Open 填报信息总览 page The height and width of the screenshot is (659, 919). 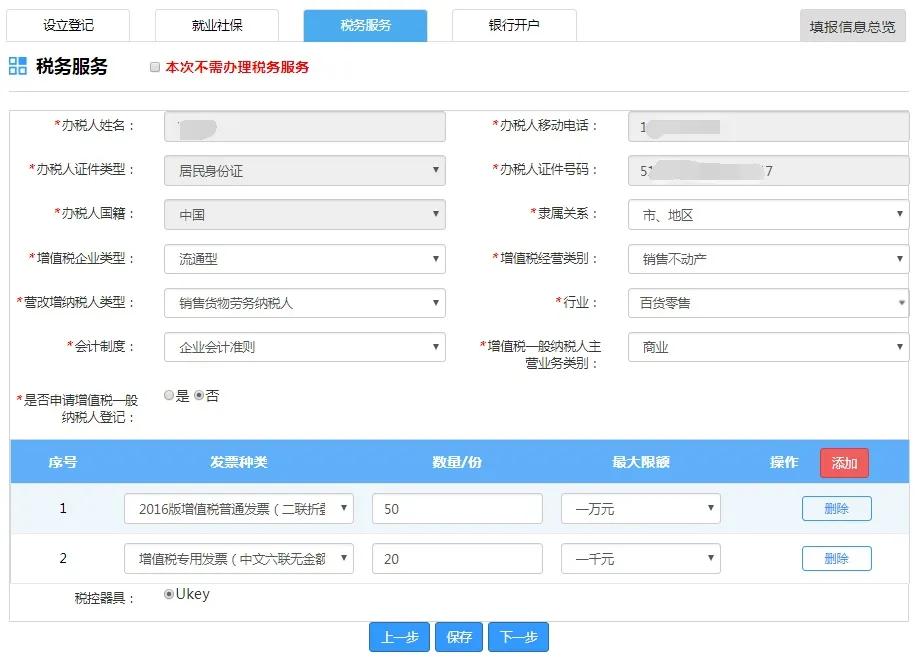pyautogui.click(x=852, y=28)
